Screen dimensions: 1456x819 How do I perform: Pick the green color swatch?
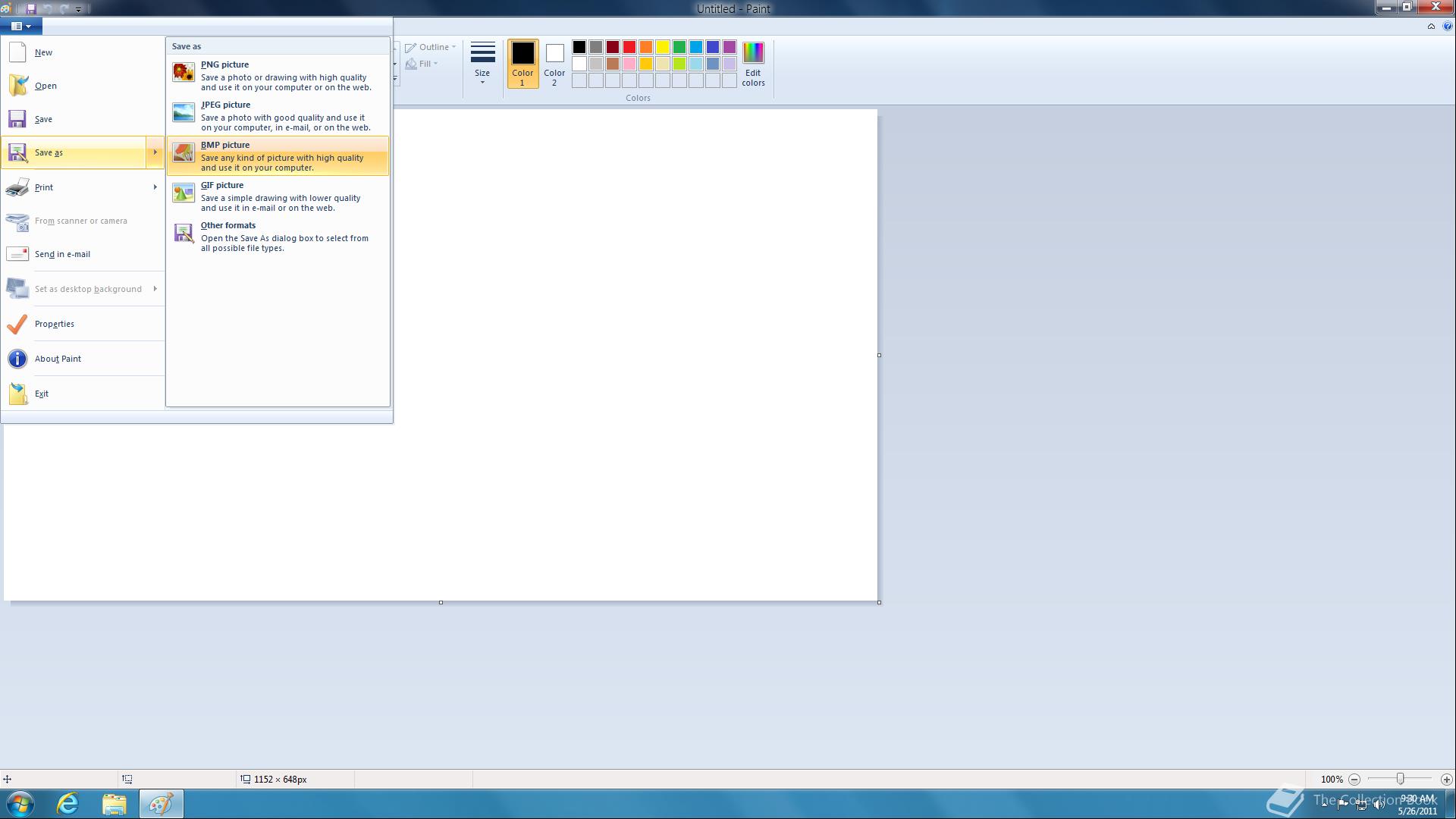(x=679, y=47)
